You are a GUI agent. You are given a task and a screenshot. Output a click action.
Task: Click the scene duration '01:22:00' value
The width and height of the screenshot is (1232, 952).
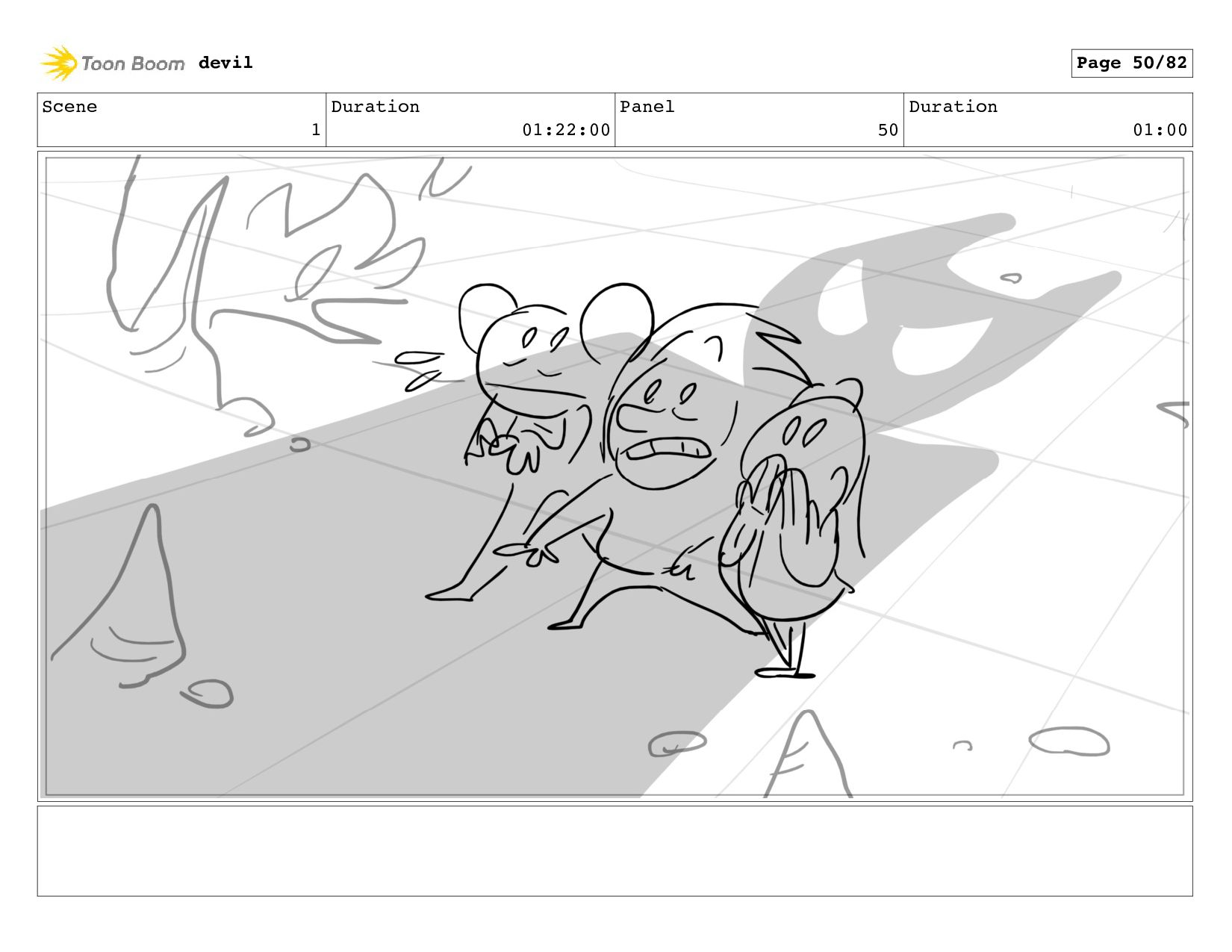566,130
